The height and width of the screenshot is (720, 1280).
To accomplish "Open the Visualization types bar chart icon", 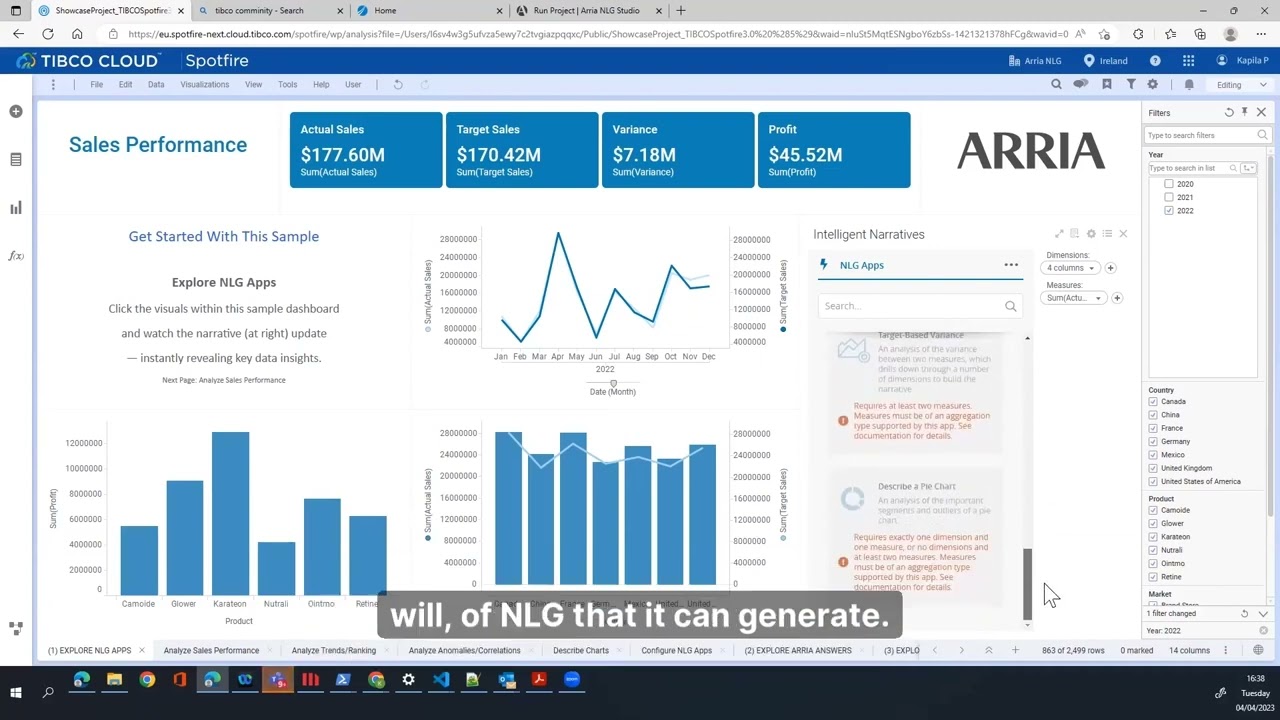I will [16, 208].
